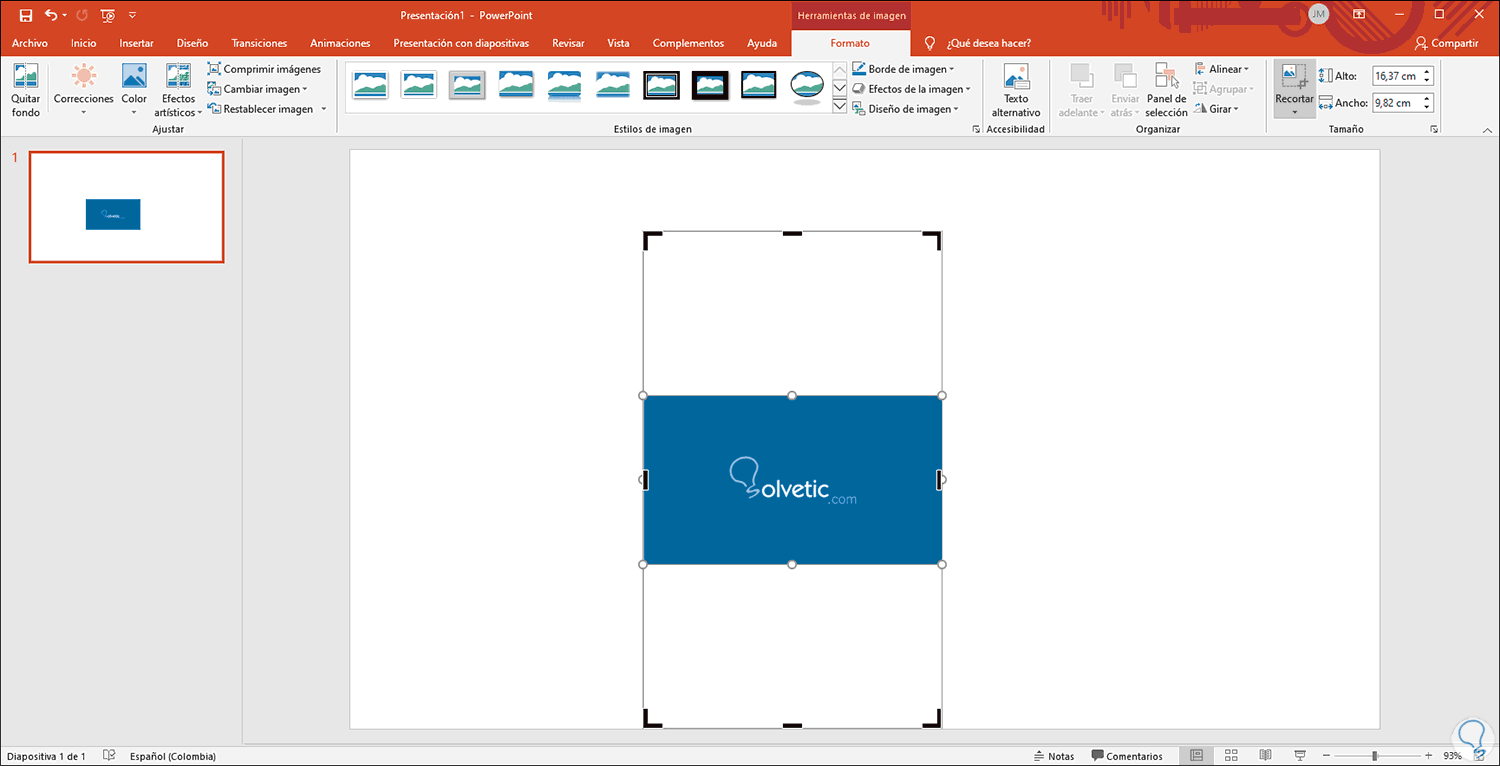Viewport: 1500px width, 766px height.
Task: Open the Customize Quick Access Toolbar arrow
Action: [133, 15]
